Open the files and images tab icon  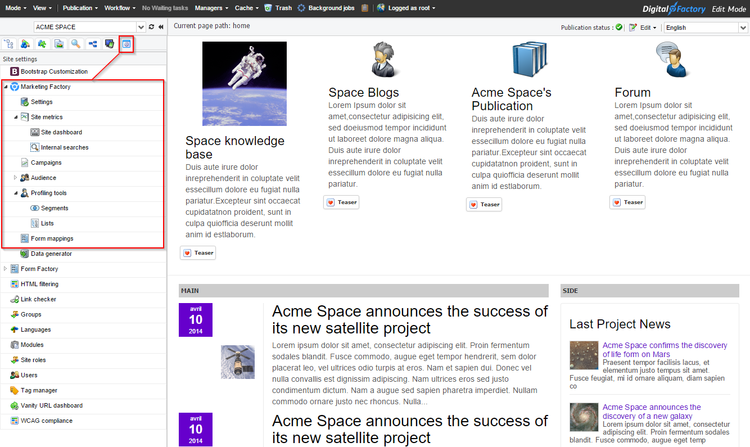click(x=59, y=44)
